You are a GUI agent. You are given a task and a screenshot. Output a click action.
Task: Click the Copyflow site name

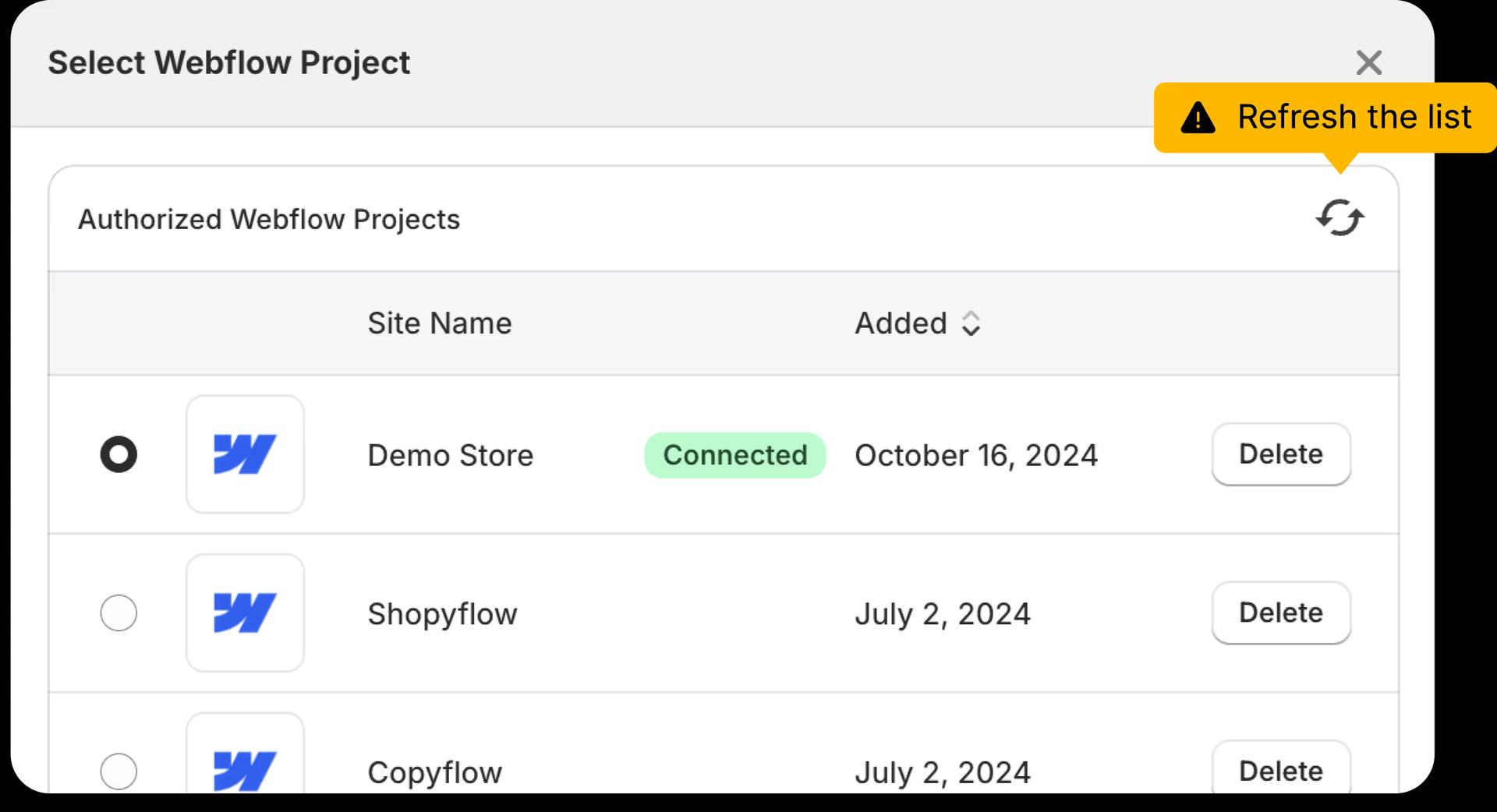tap(435, 772)
